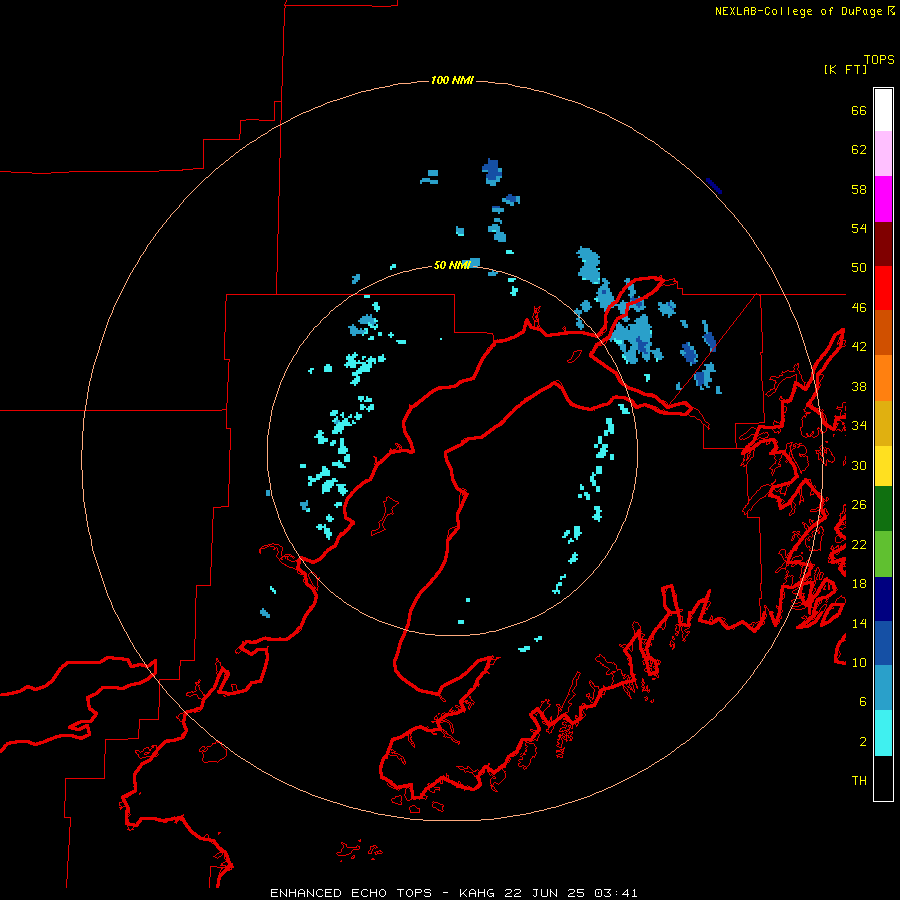900x900 pixels.
Task: Click the cyan 10 kft swatch
Action: click(883, 733)
